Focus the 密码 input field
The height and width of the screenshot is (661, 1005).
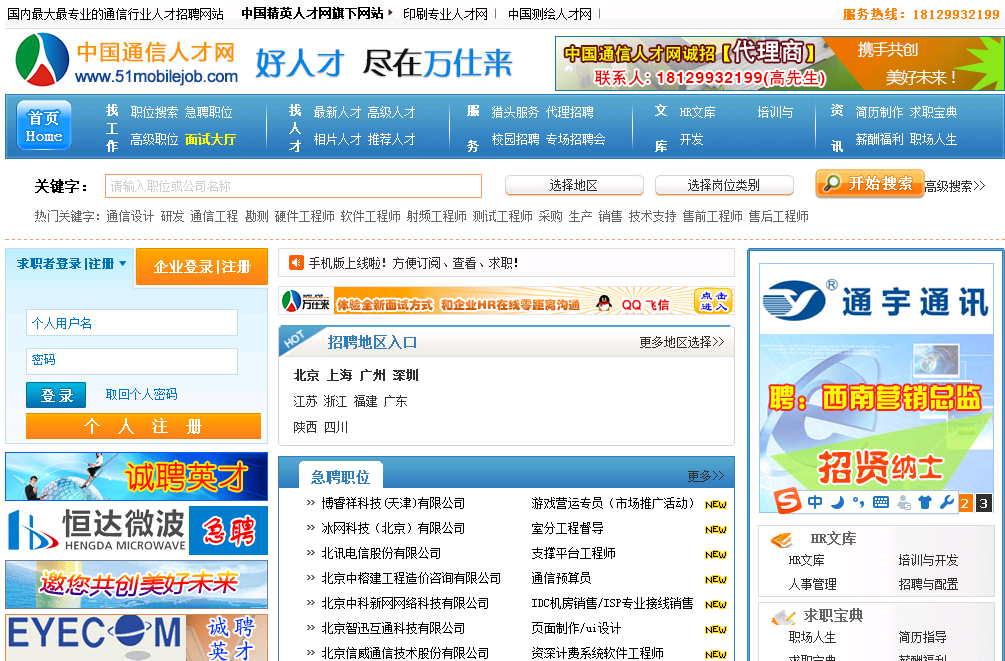click(x=132, y=361)
